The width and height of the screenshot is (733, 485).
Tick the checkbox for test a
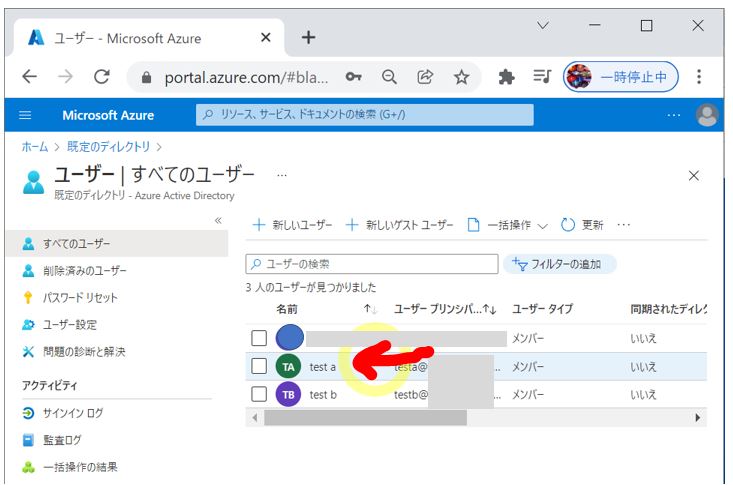pos(259,366)
